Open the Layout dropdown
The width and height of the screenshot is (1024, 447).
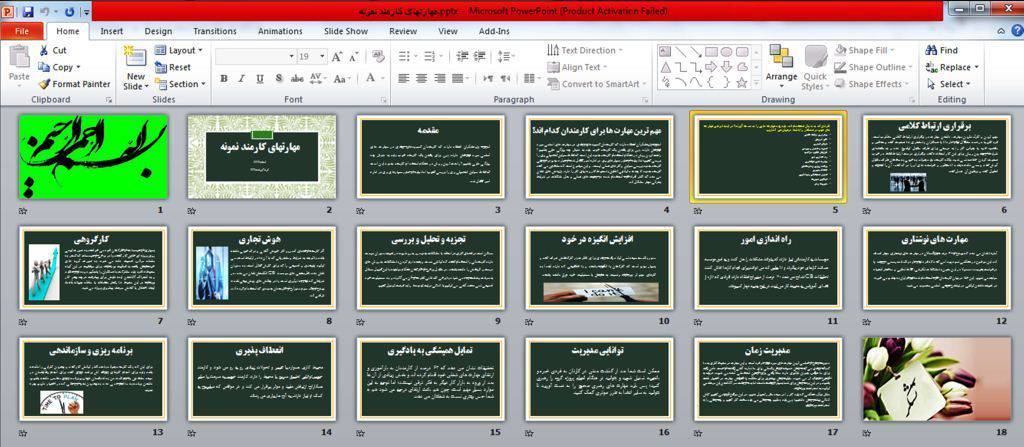179,50
